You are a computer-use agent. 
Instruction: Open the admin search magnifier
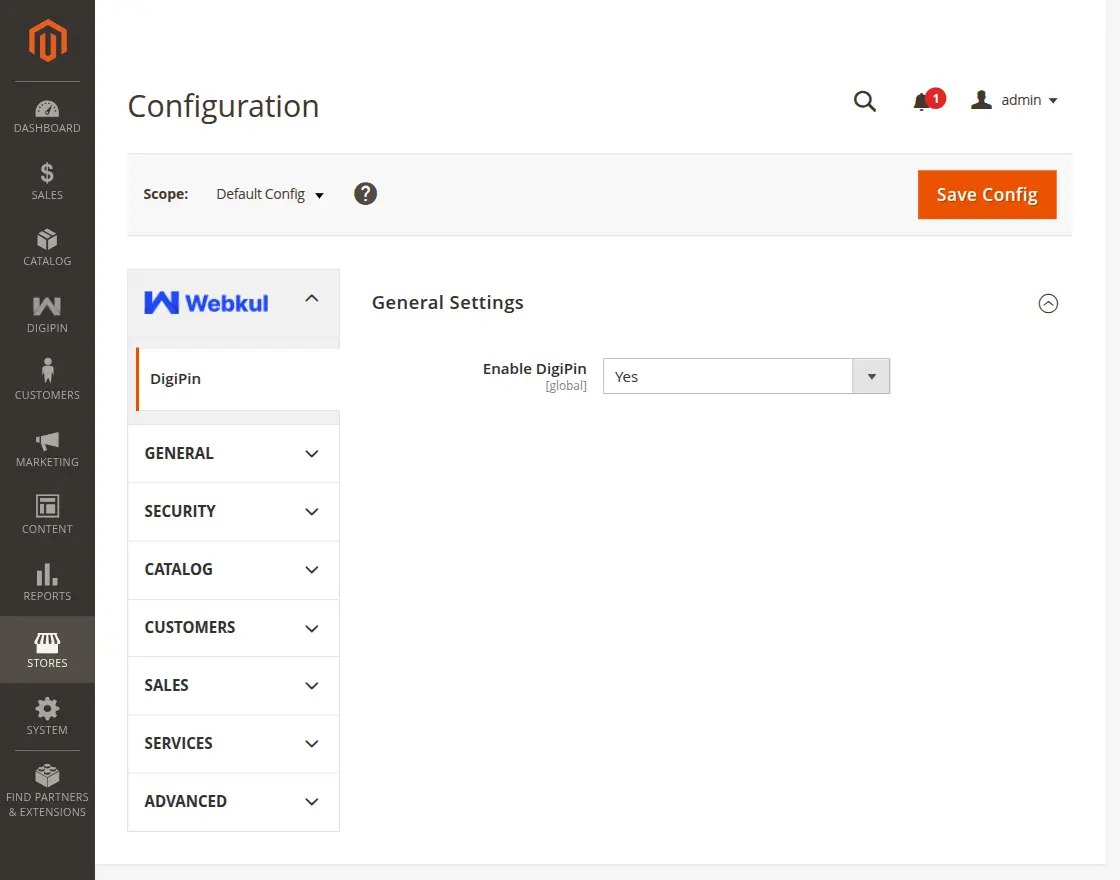(x=864, y=100)
